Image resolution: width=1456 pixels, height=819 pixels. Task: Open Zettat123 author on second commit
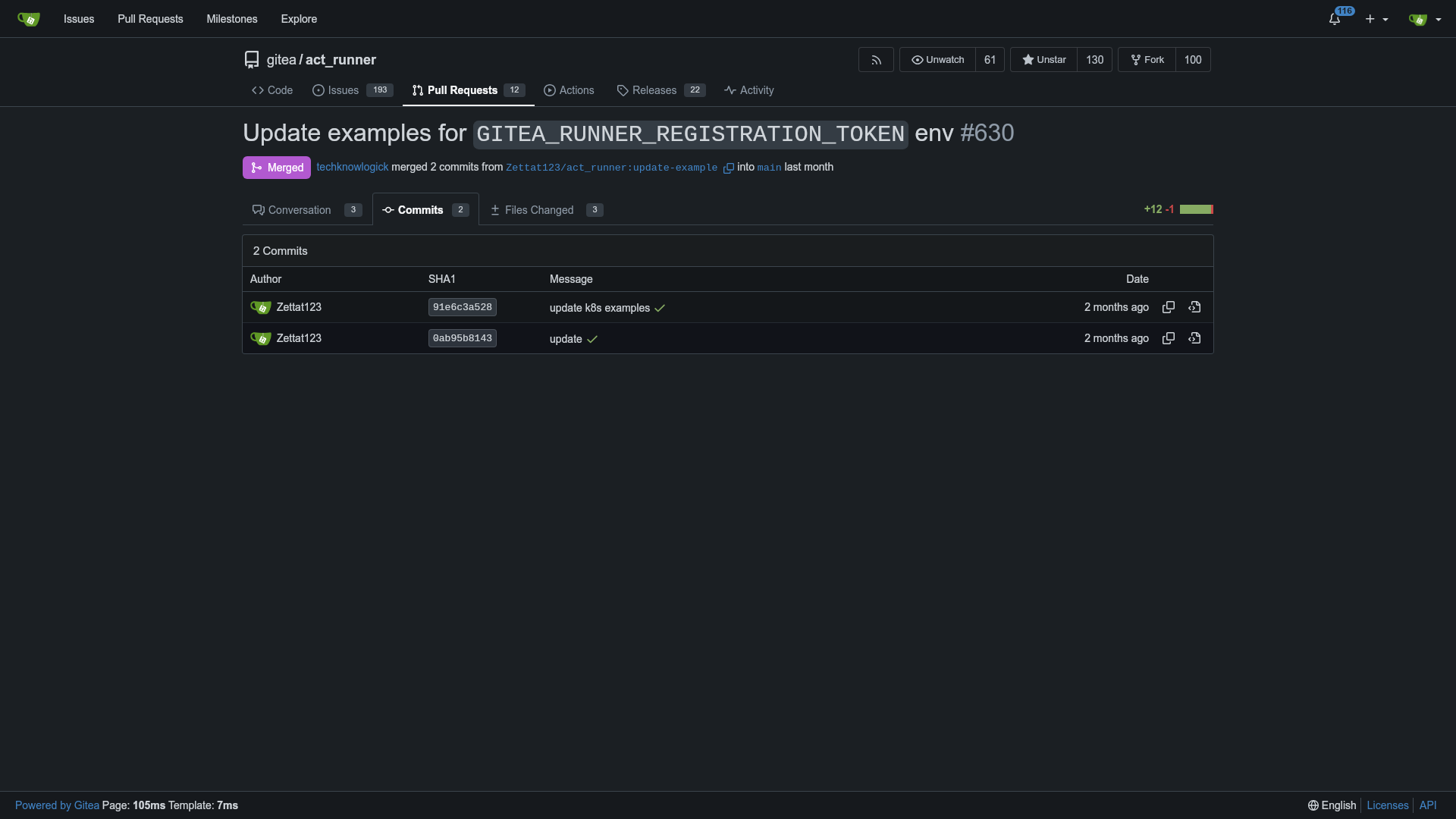[x=299, y=338]
